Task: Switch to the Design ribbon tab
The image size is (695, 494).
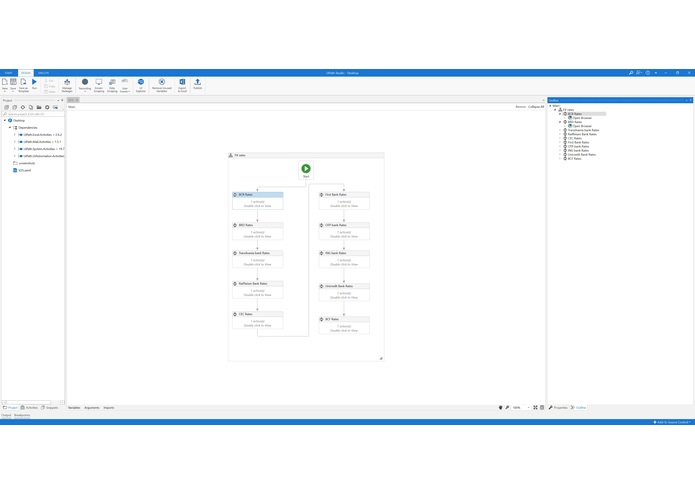Action: point(26,73)
